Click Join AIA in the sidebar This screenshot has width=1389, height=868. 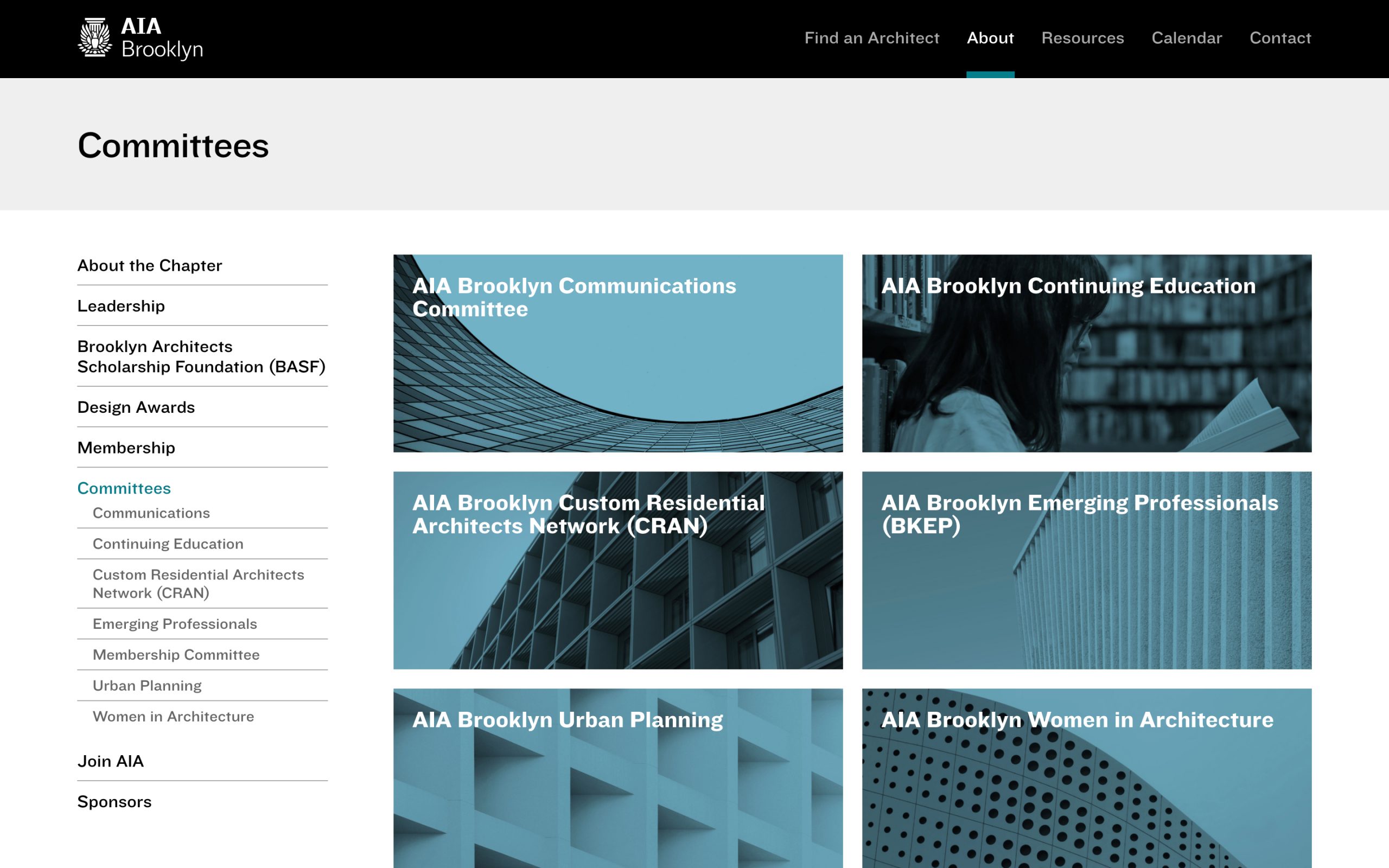coord(111,761)
